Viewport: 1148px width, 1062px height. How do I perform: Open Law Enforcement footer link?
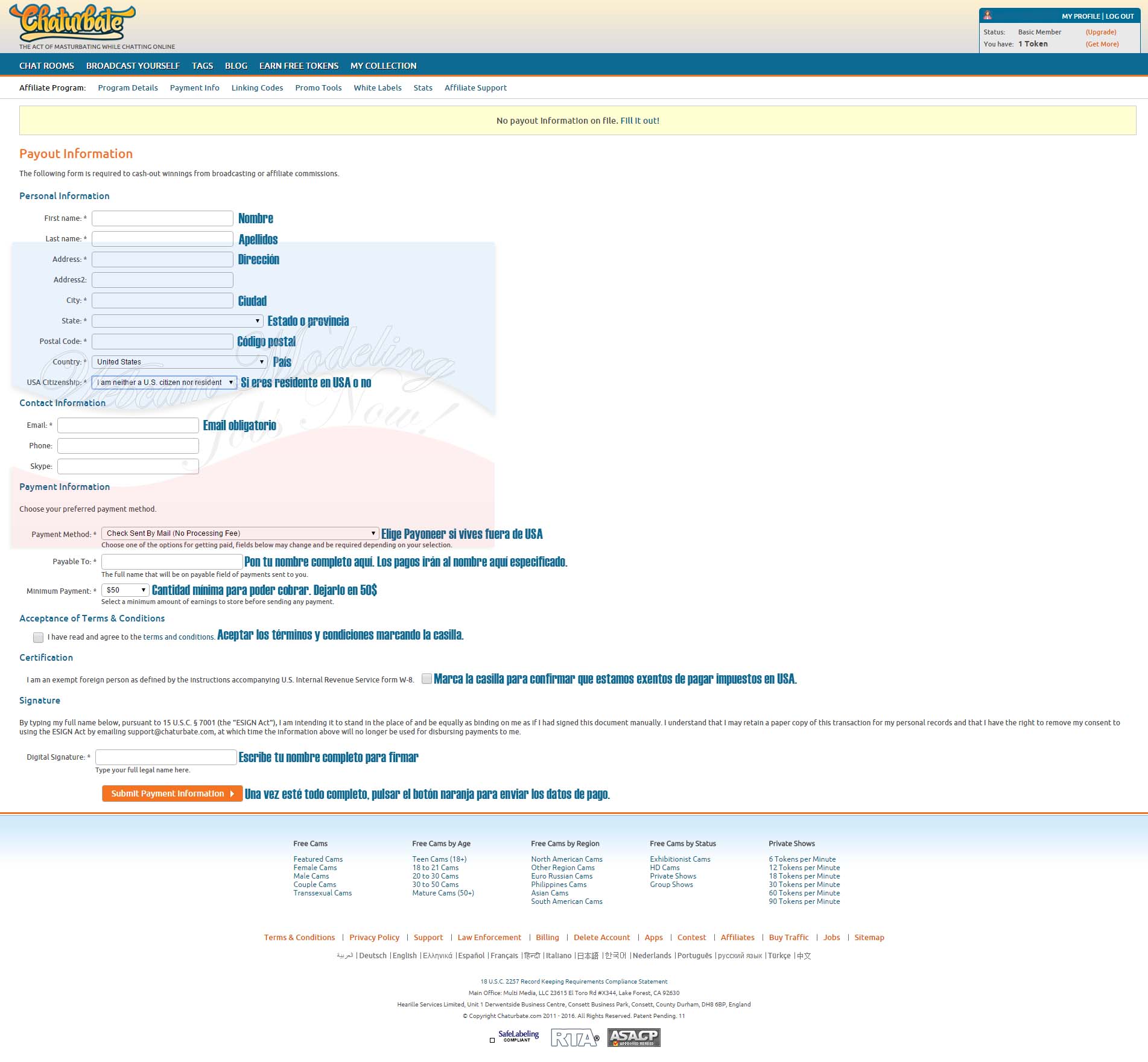pos(489,937)
